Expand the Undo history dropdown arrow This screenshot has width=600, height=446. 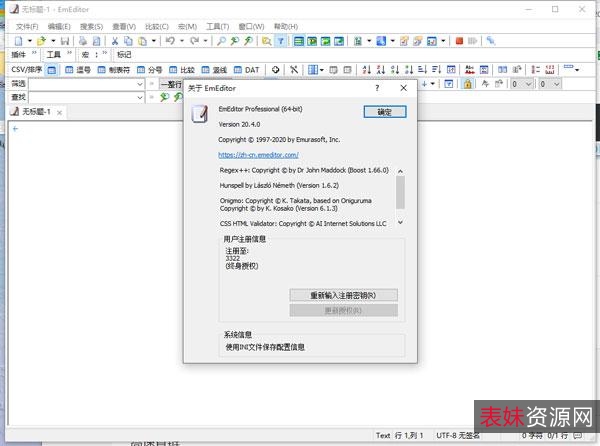click(x=182, y=41)
